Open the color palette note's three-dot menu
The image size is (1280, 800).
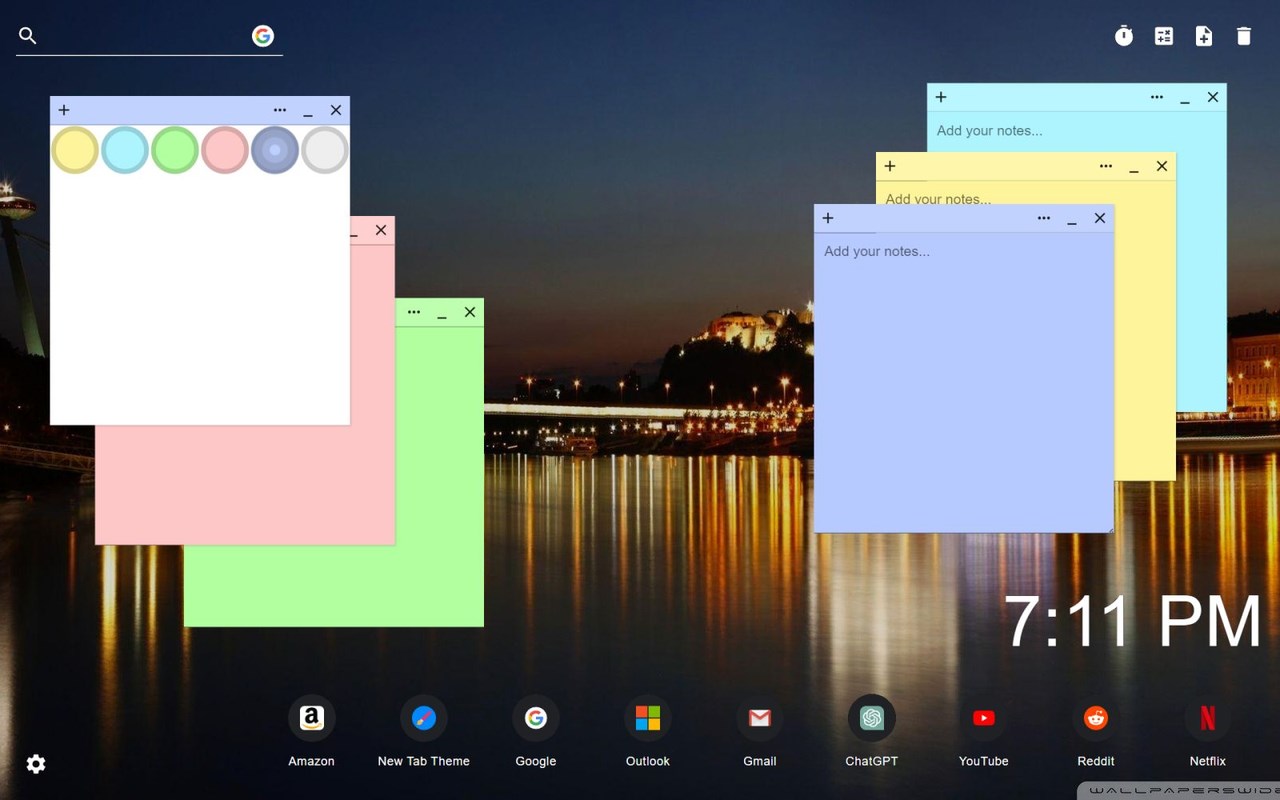pos(280,110)
